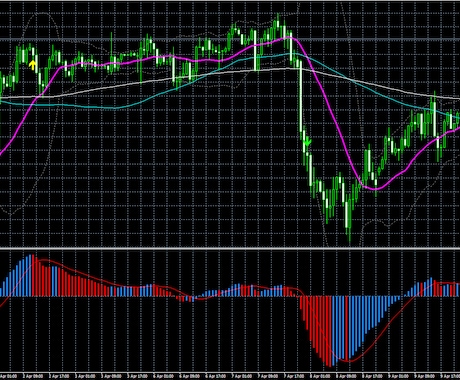Viewport: 460px width, 380px height.
Task: Click the '3 Apr 01:00' time axis label
Action: pos(85,376)
